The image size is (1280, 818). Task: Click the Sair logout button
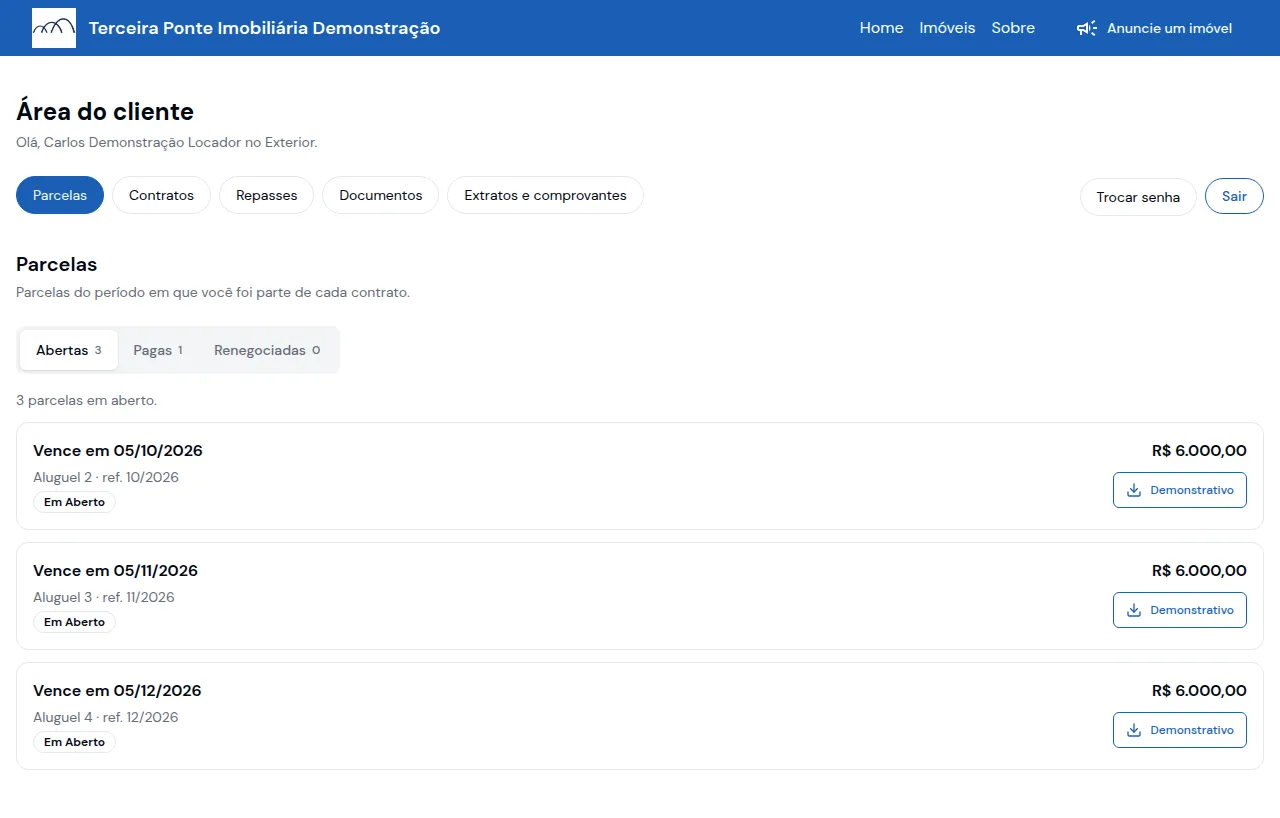click(1234, 196)
